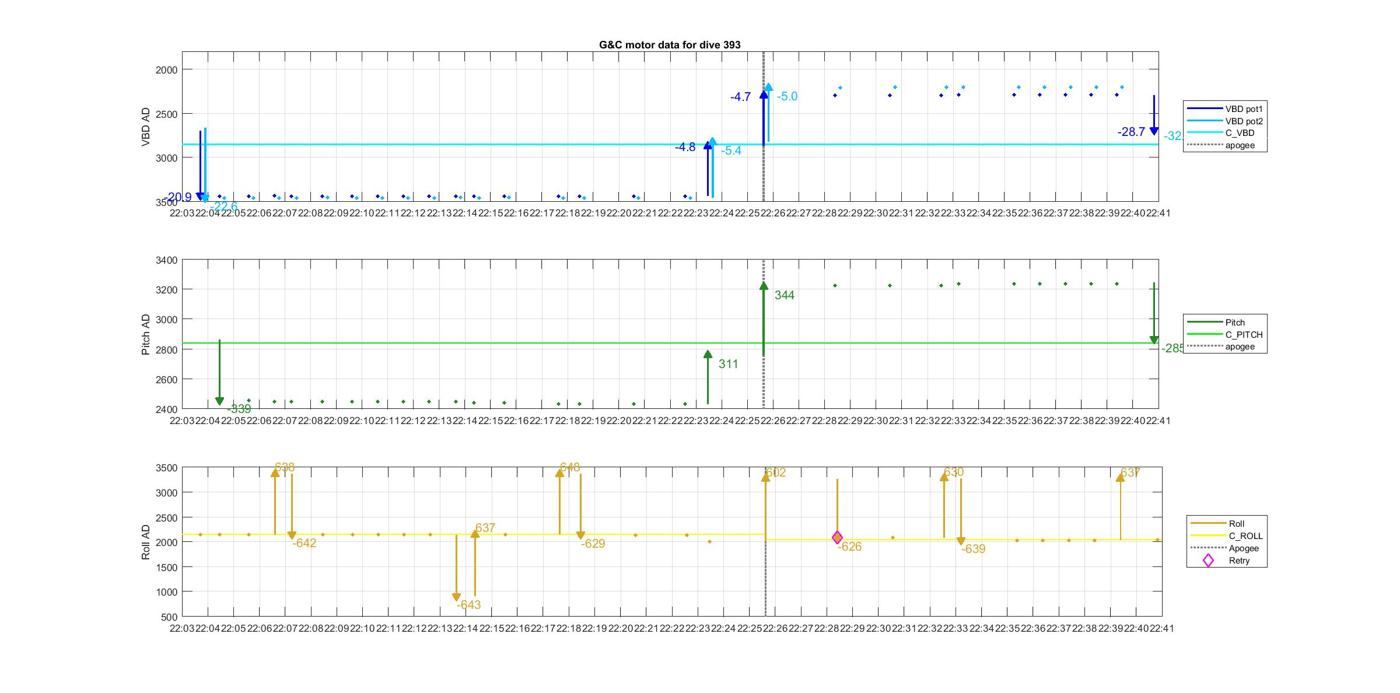Click the Retry diamond icon in the roll legend
Screen dimensions: 1400x693
[x=1208, y=560]
